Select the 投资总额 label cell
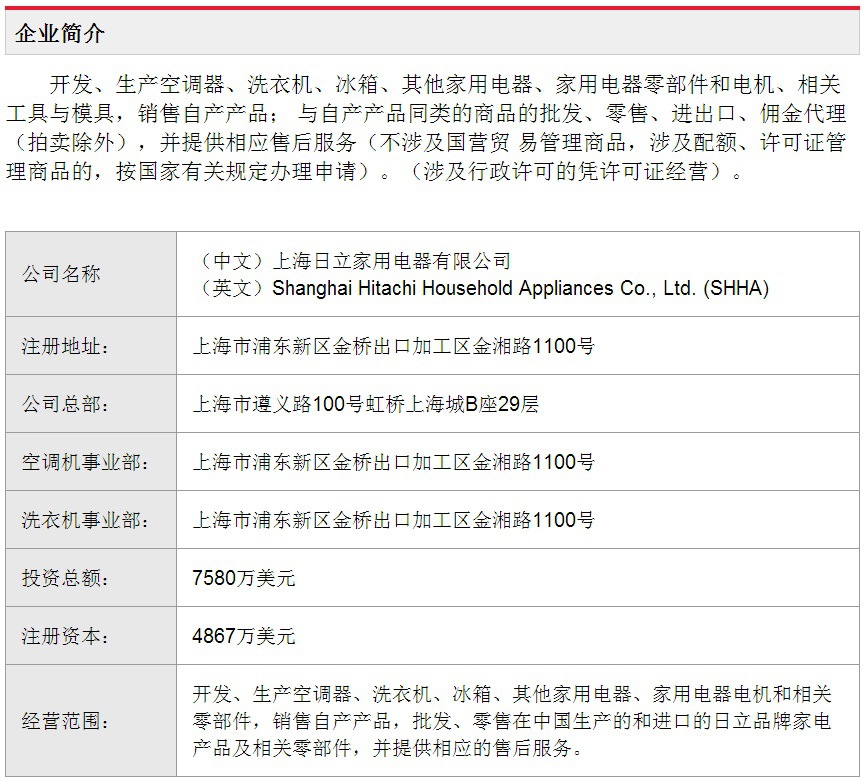 click(x=91, y=578)
